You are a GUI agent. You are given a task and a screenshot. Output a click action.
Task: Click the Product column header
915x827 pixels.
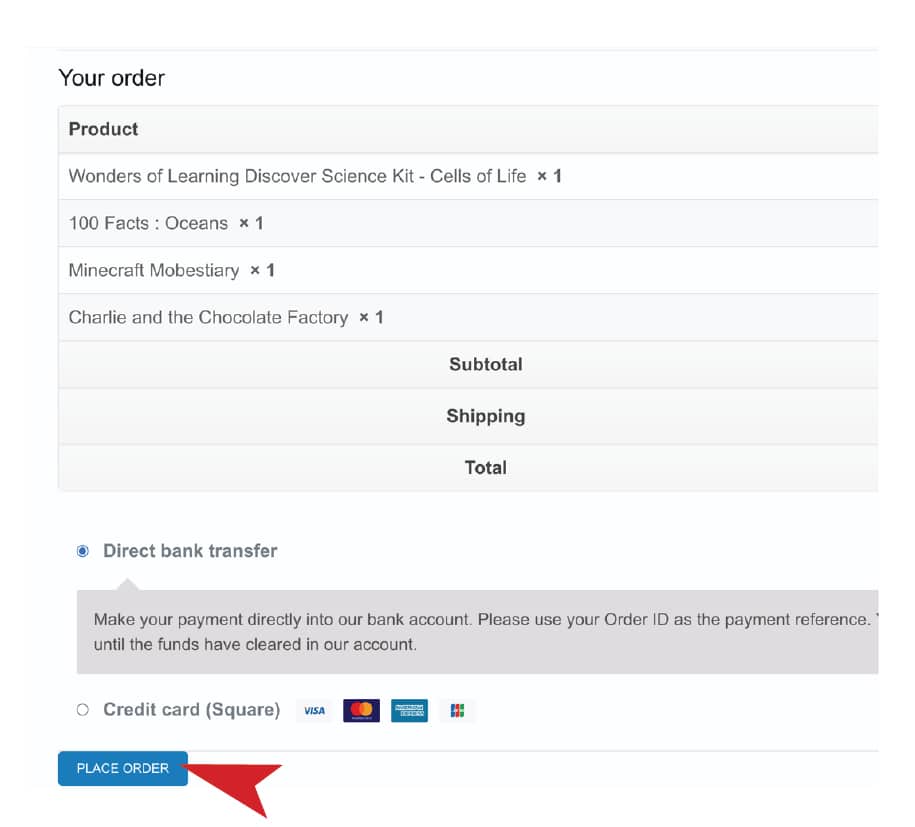[103, 129]
